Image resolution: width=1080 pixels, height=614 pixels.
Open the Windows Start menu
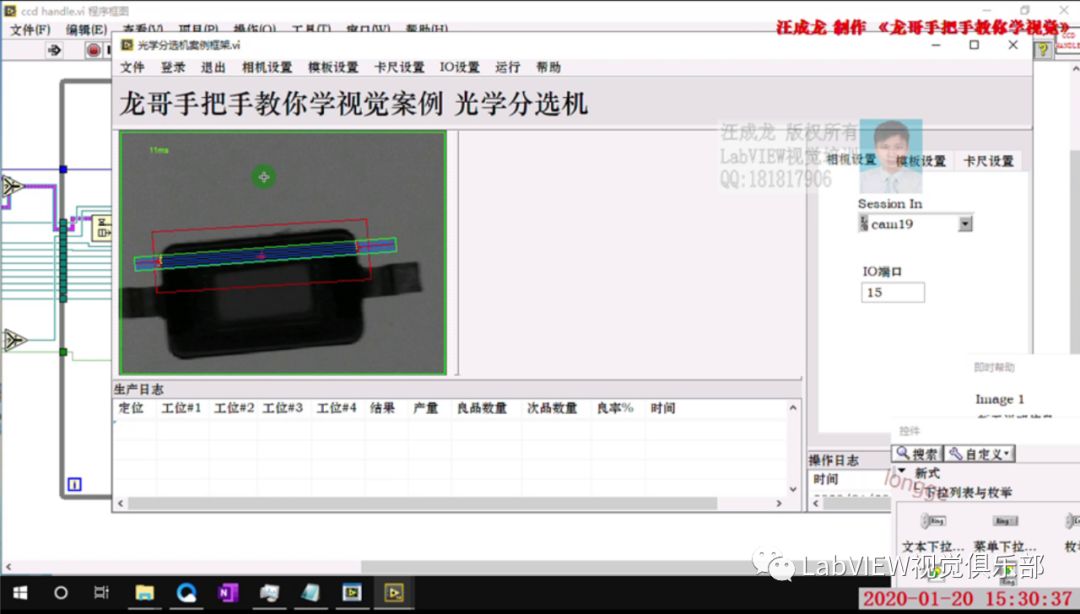pyautogui.click(x=20, y=593)
